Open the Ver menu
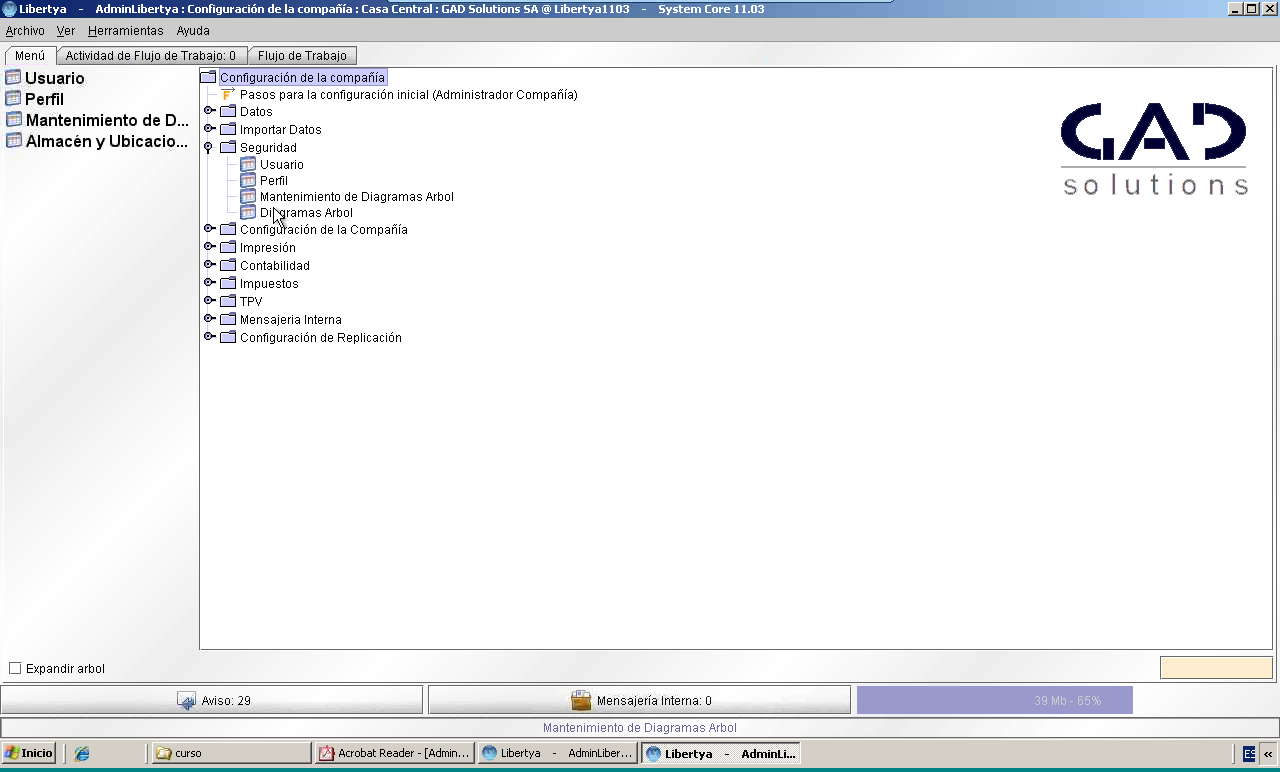Screen dimensions: 1280x772 pyautogui.click(x=66, y=31)
